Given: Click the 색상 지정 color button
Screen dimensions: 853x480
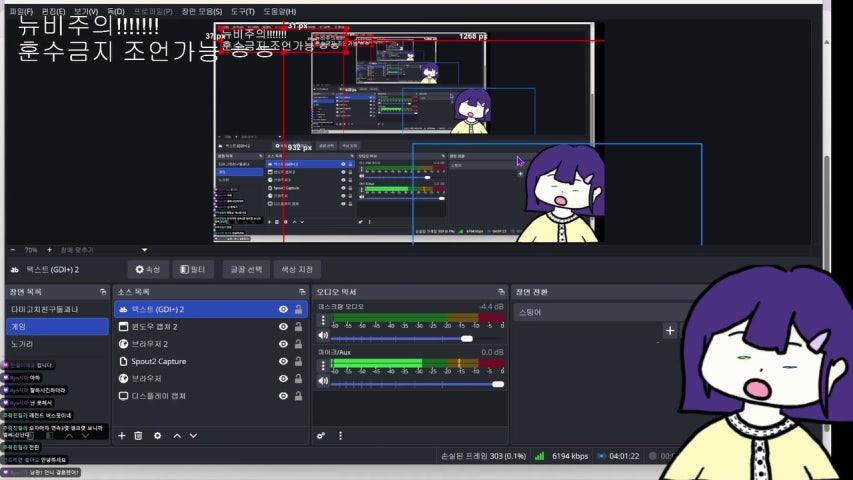Looking at the screenshot, I should [x=297, y=269].
